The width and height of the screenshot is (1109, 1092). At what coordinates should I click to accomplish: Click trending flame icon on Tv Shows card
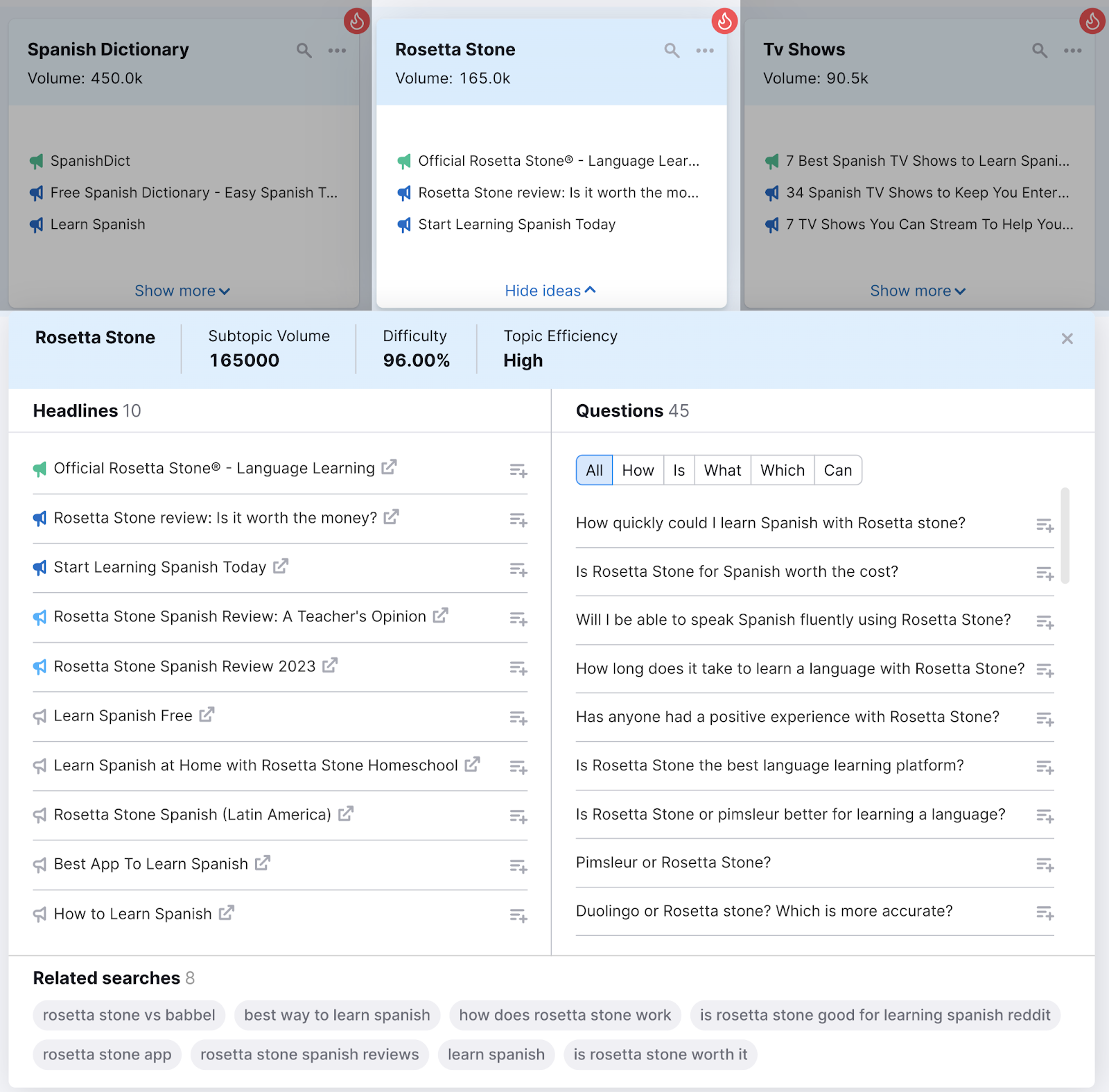click(1092, 21)
